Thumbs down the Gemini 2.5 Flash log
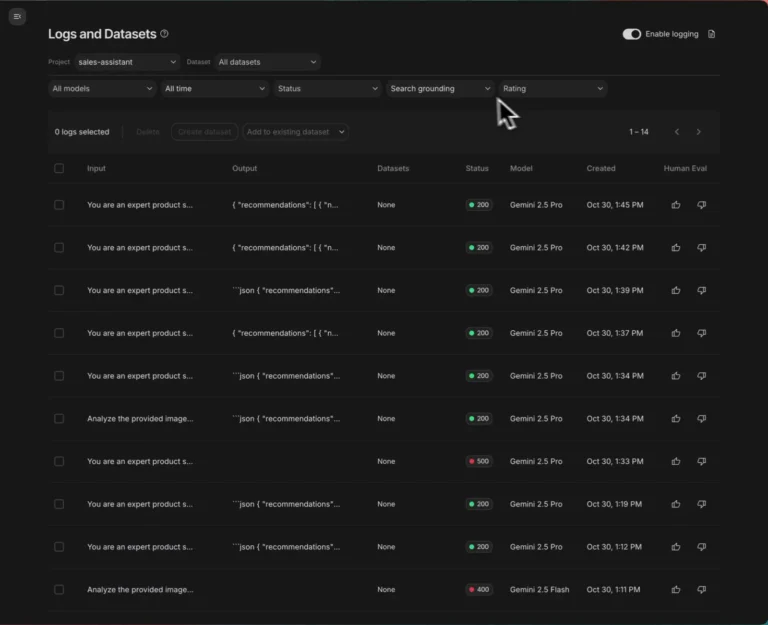Screen dimensions: 768x625 [701, 590]
